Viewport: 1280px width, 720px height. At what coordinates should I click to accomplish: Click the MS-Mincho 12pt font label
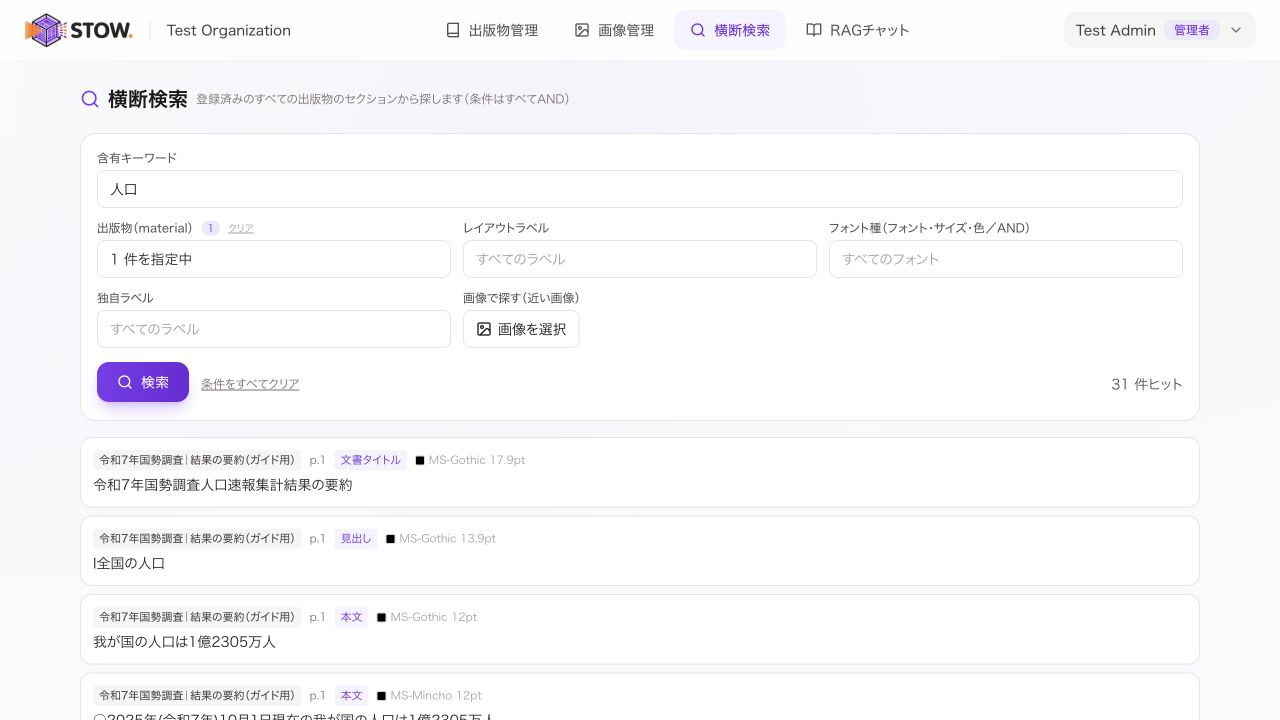(x=436, y=695)
